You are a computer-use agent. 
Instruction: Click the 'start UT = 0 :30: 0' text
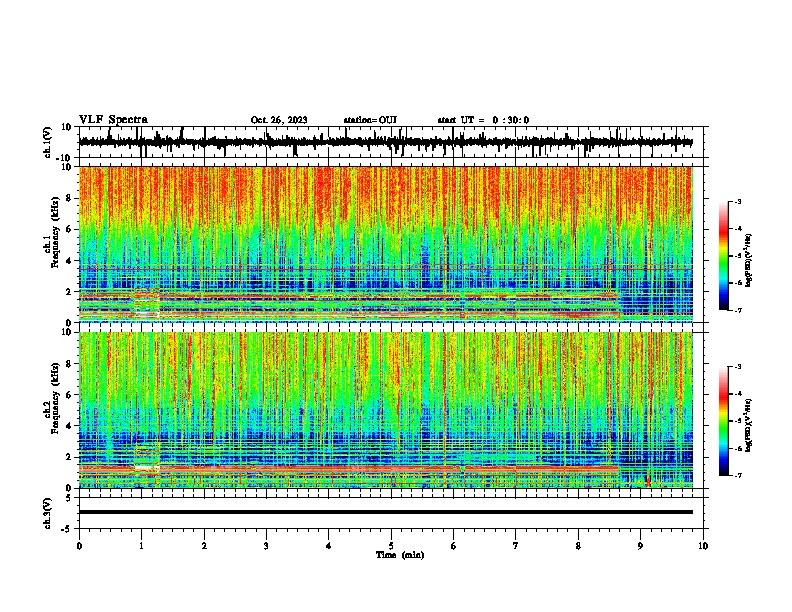click(483, 120)
